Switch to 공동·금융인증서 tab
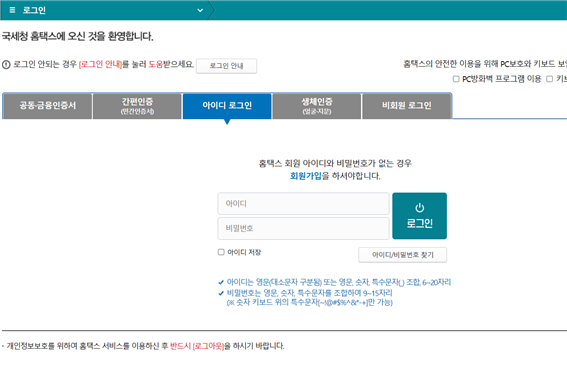The height and width of the screenshot is (370, 567). tap(47, 106)
